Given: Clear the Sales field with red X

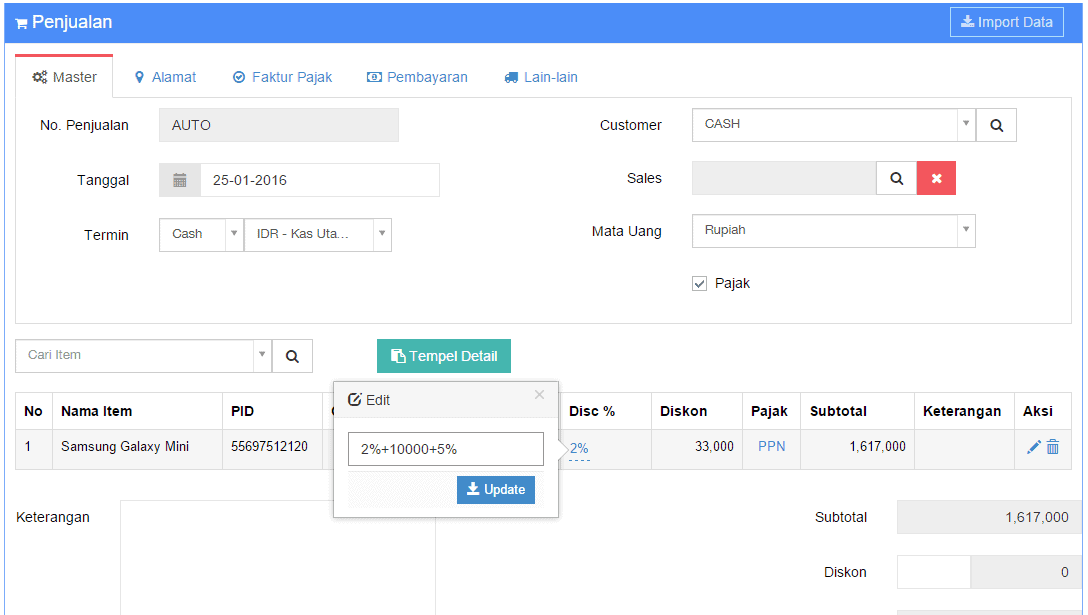Looking at the screenshot, I should click(936, 178).
